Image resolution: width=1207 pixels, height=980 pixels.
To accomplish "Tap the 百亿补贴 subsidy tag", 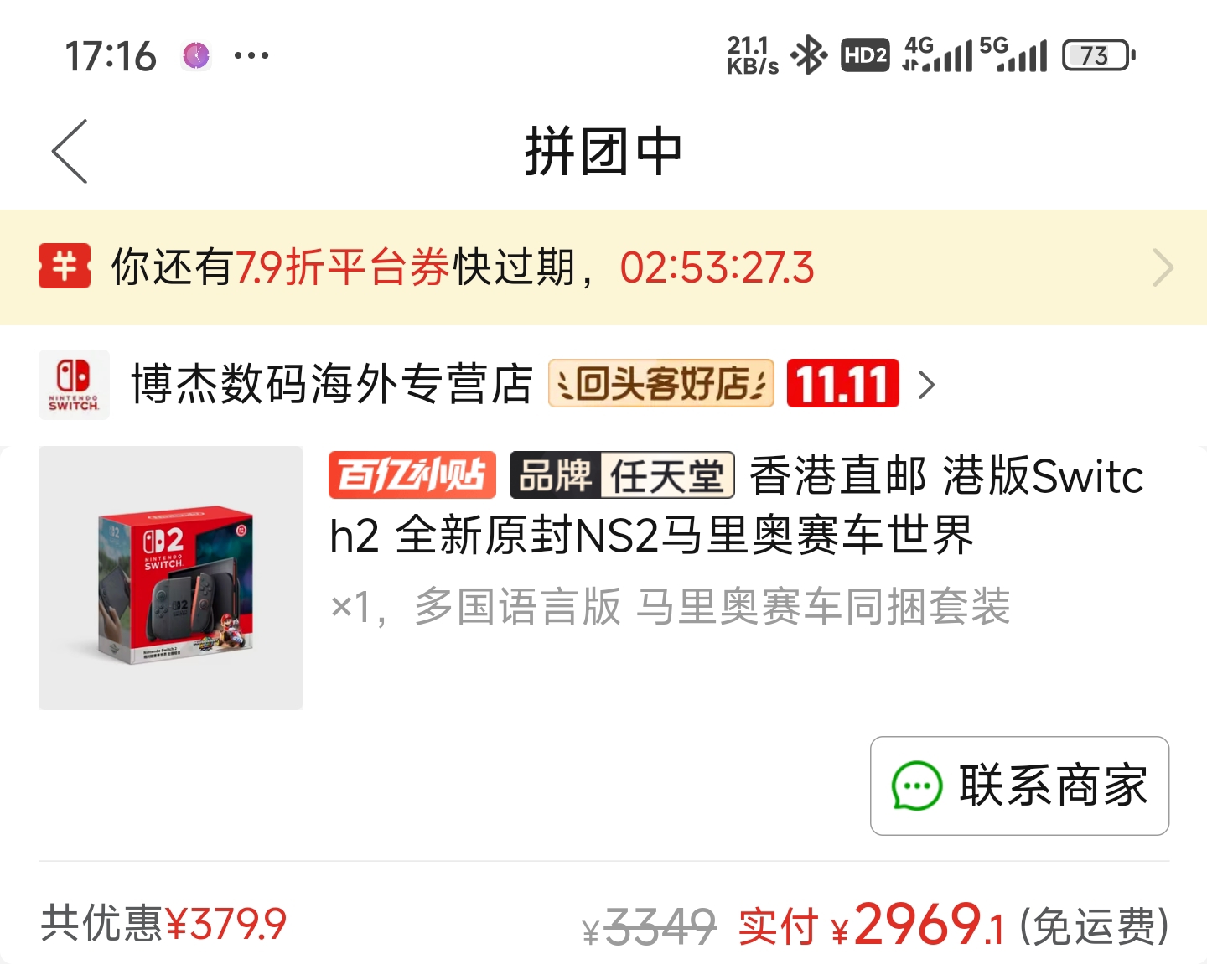I will [412, 474].
